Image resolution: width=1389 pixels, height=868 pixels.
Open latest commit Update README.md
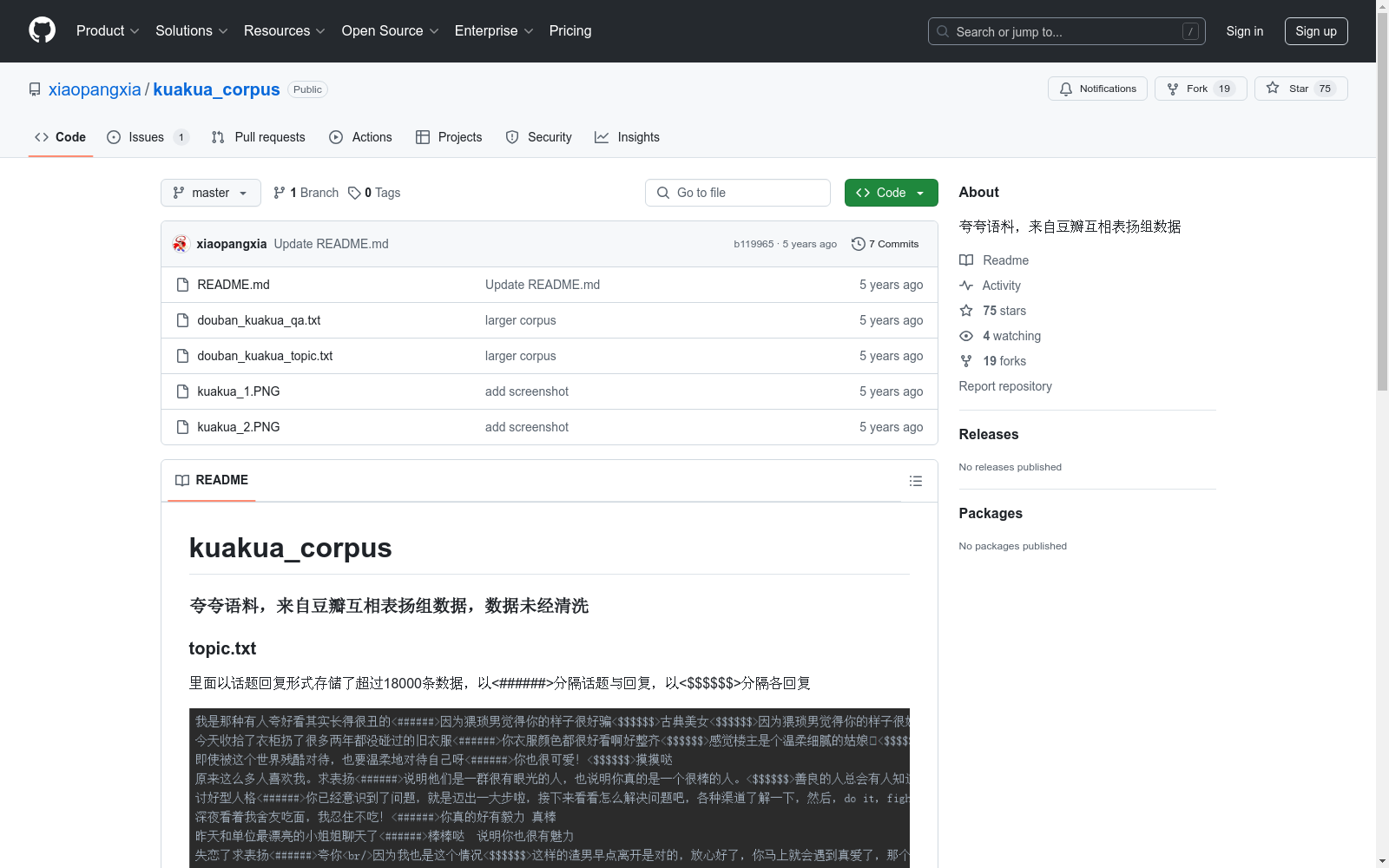tap(331, 244)
